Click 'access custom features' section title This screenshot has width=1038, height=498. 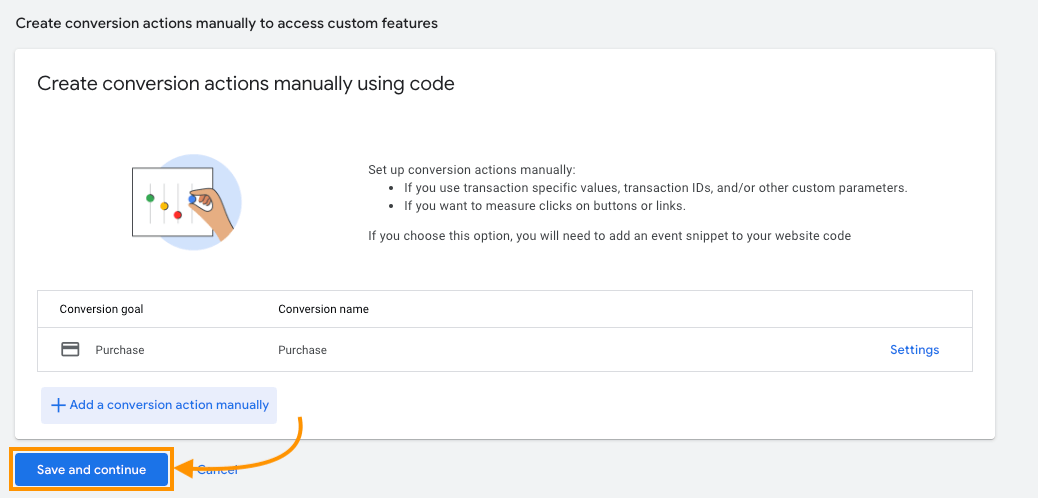click(x=226, y=23)
